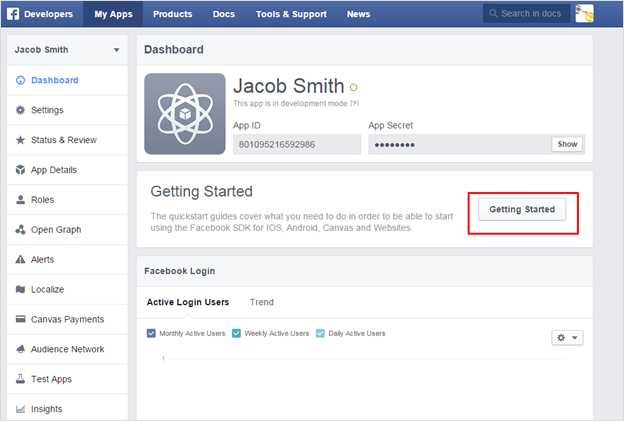The image size is (624, 421).
Task: Open Localize in the sidebar
Action: pyautogui.click(x=67, y=289)
